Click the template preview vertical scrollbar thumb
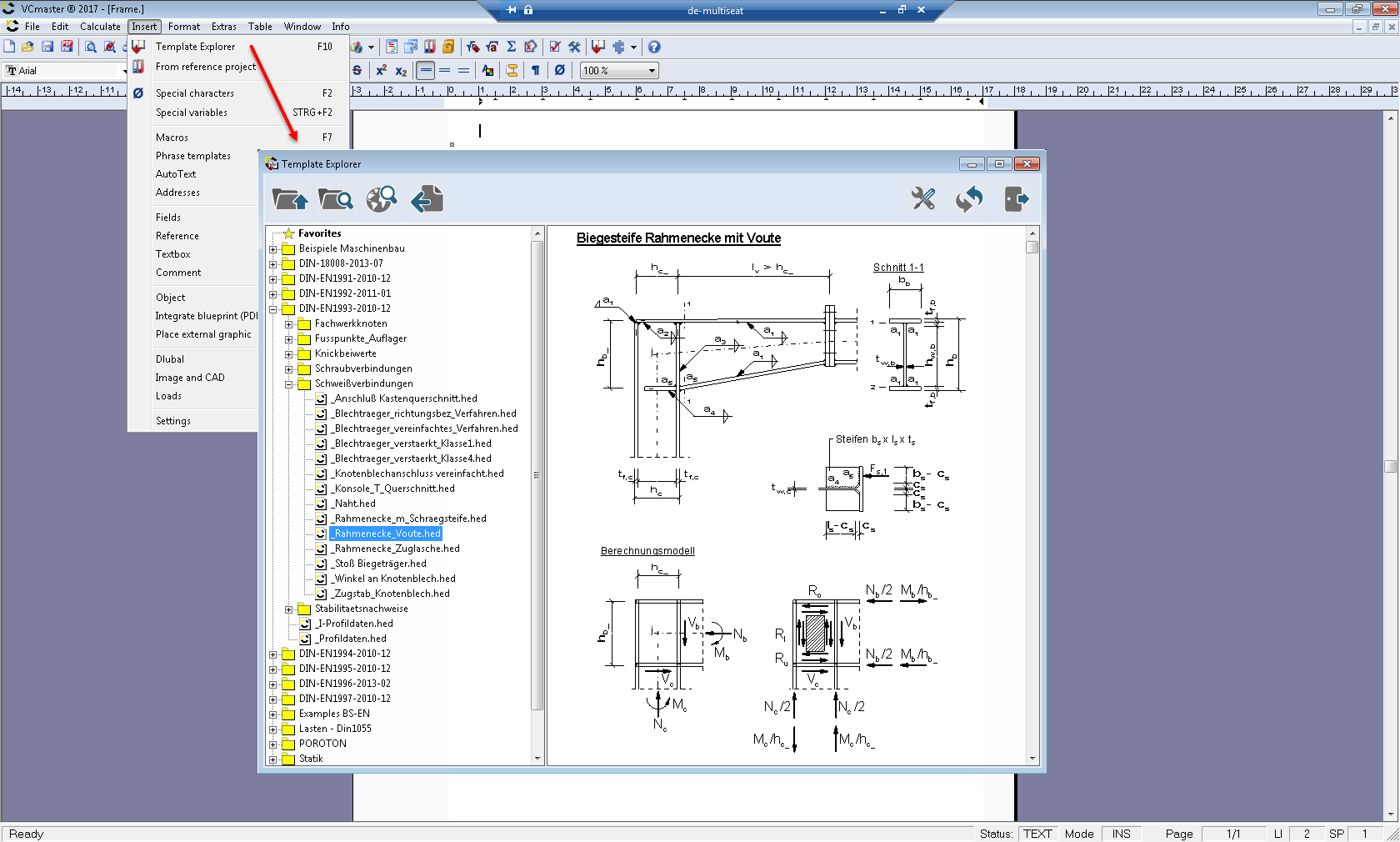The height and width of the screenshot is (842, 1400). pos(1032,248)
